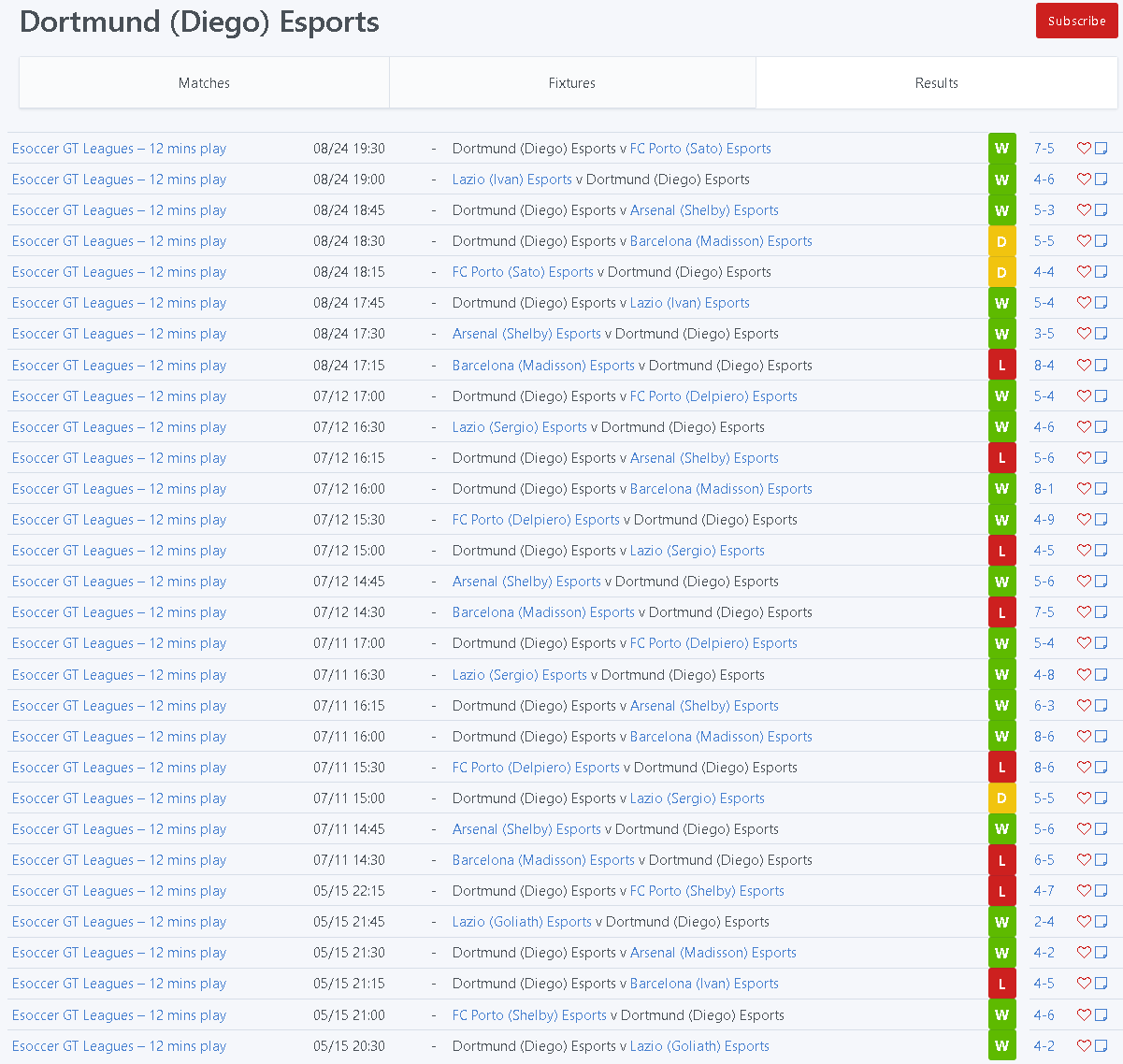
Task: Visit Arsenal (Shelby) Esports in 08/24 18:45 row
Action: [x=704, y=210]
